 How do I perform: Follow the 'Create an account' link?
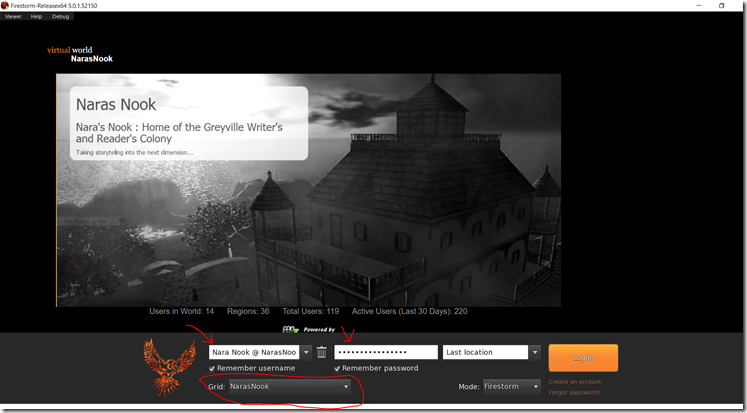tap(575, 382)
